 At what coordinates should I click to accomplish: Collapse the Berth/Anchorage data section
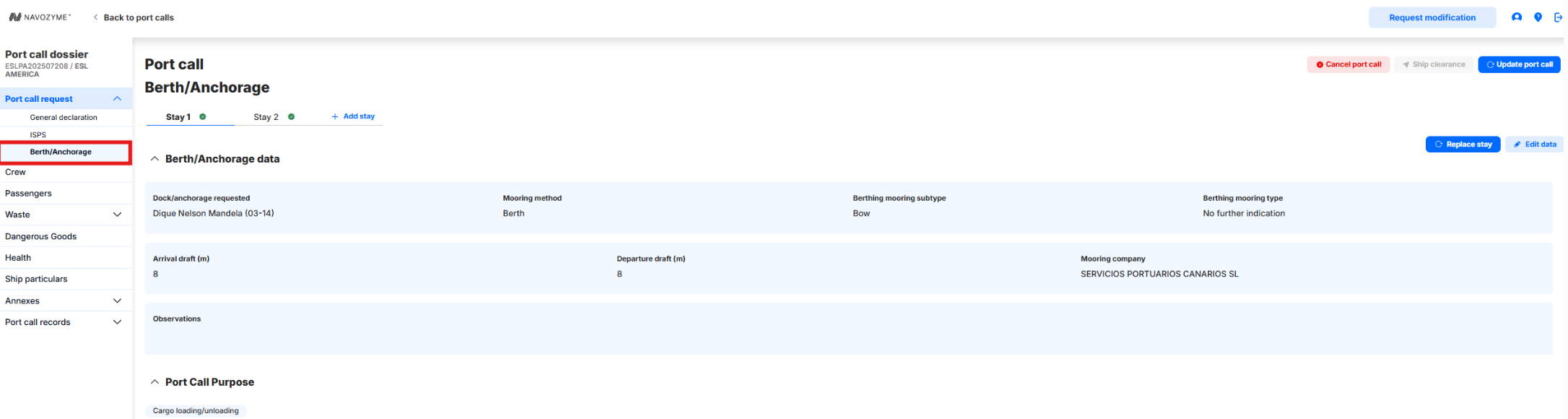click(154, 159)
